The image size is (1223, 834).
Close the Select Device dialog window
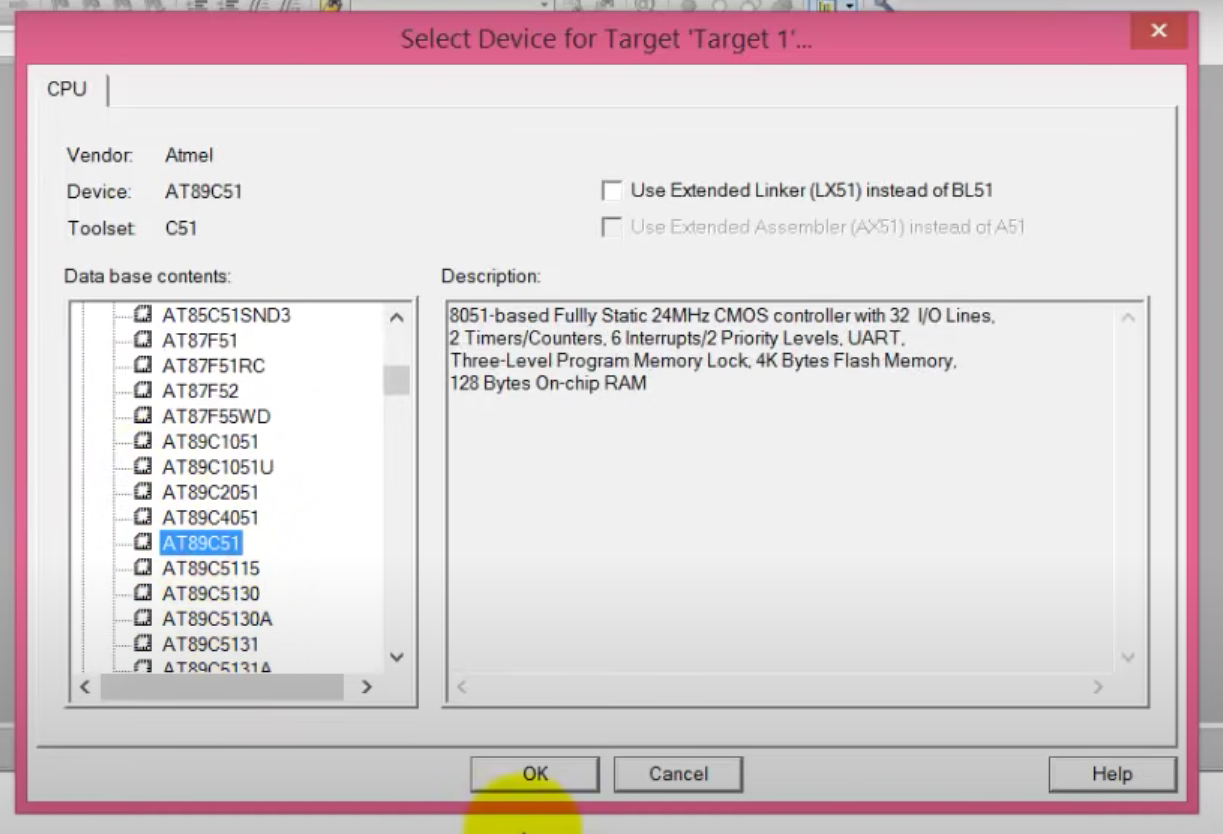(x=1158, y=31)
